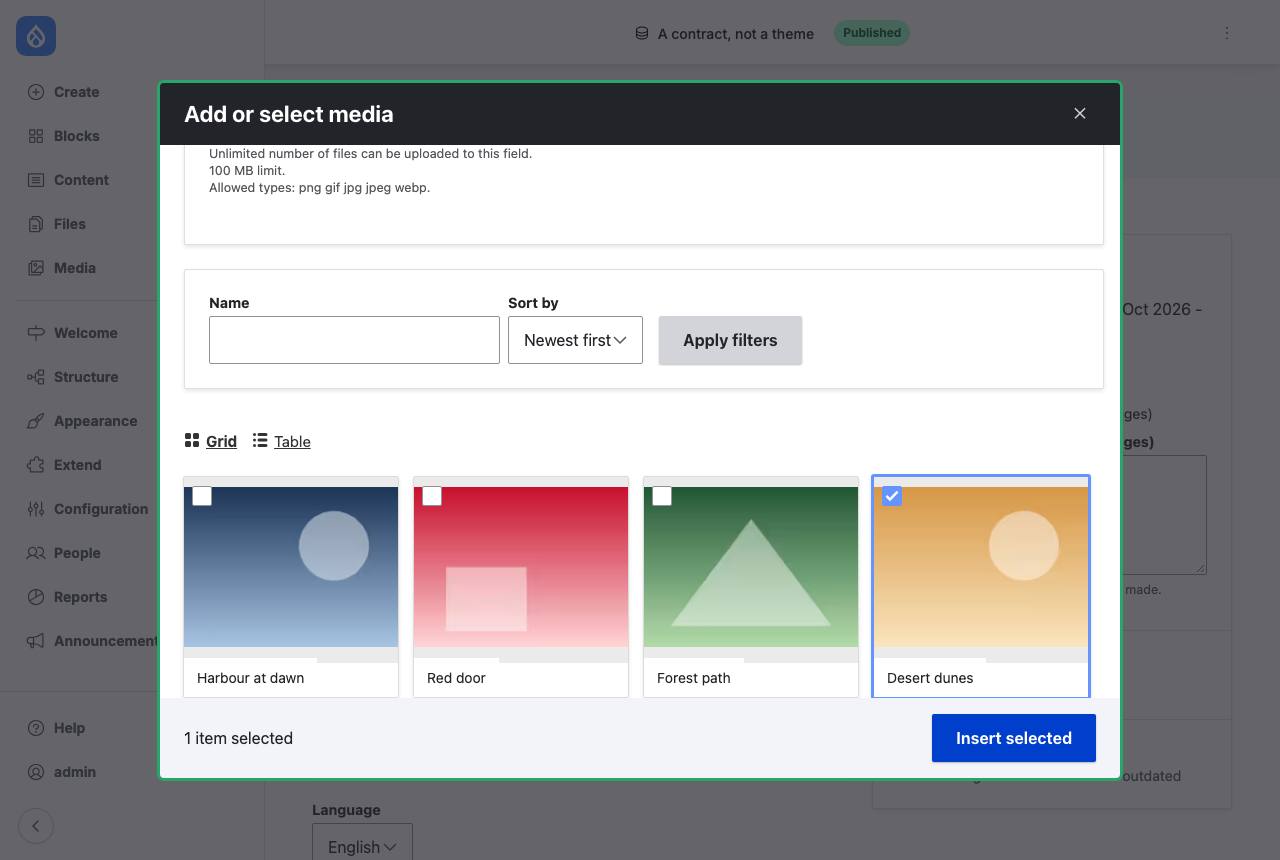Uncheck the Desert dunes checkbox

(x=892, y=496)
